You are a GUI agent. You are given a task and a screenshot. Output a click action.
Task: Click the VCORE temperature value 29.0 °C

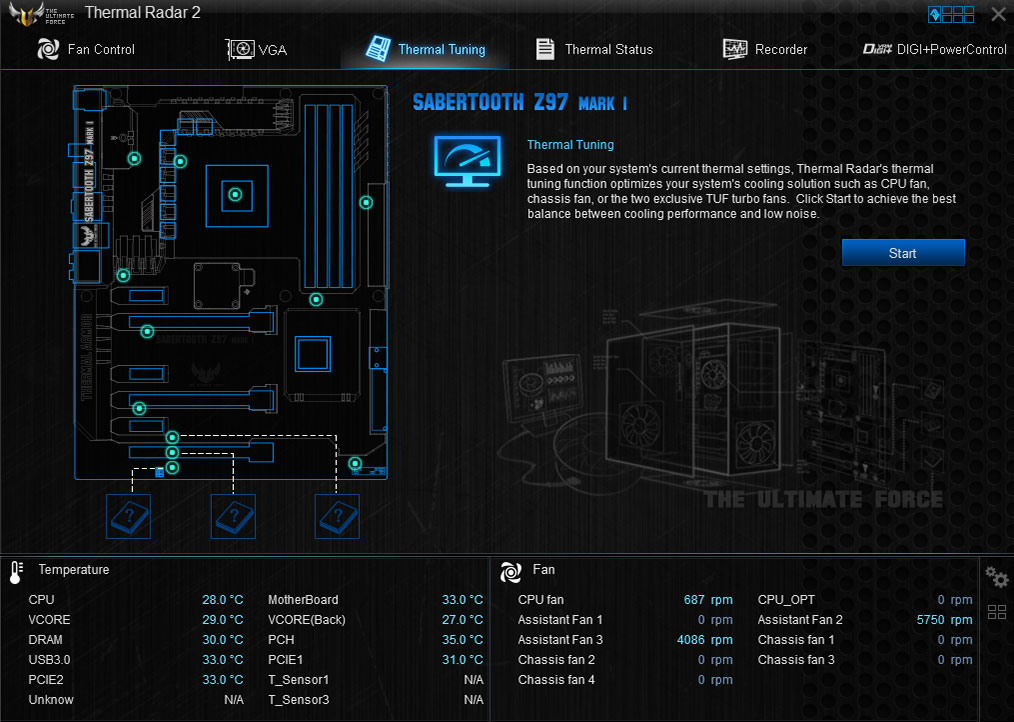pyautogui.click(x=222, y=620)
